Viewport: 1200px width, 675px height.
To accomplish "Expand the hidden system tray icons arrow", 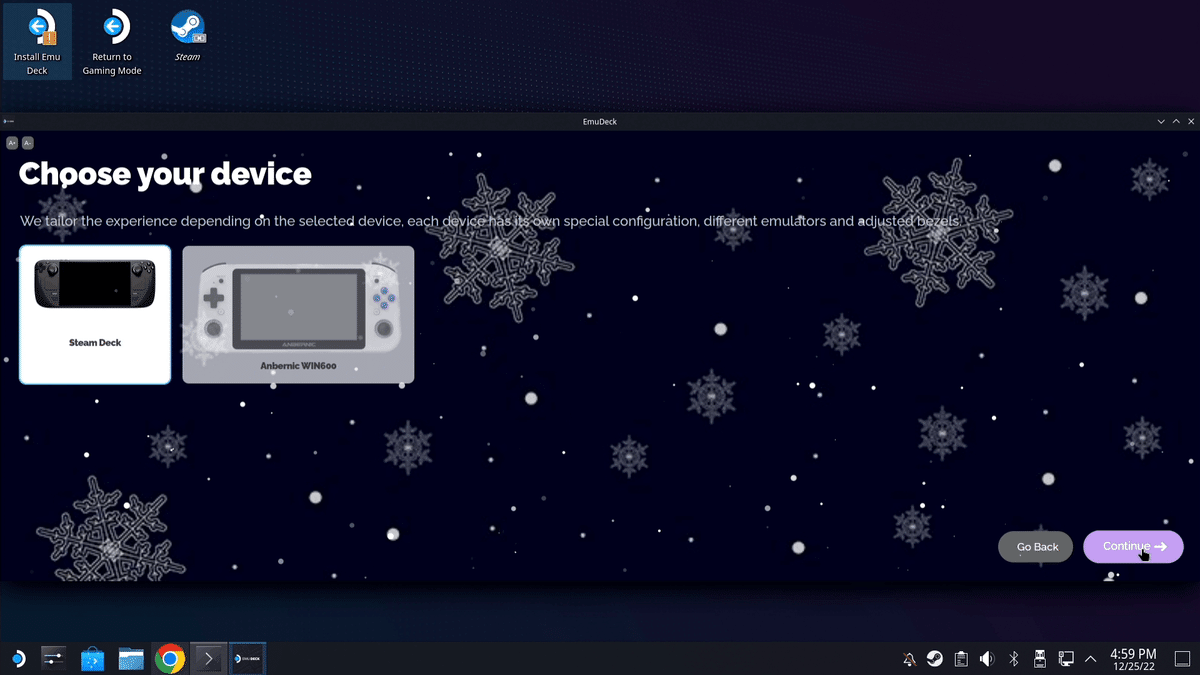I will tap(1090, 659).
